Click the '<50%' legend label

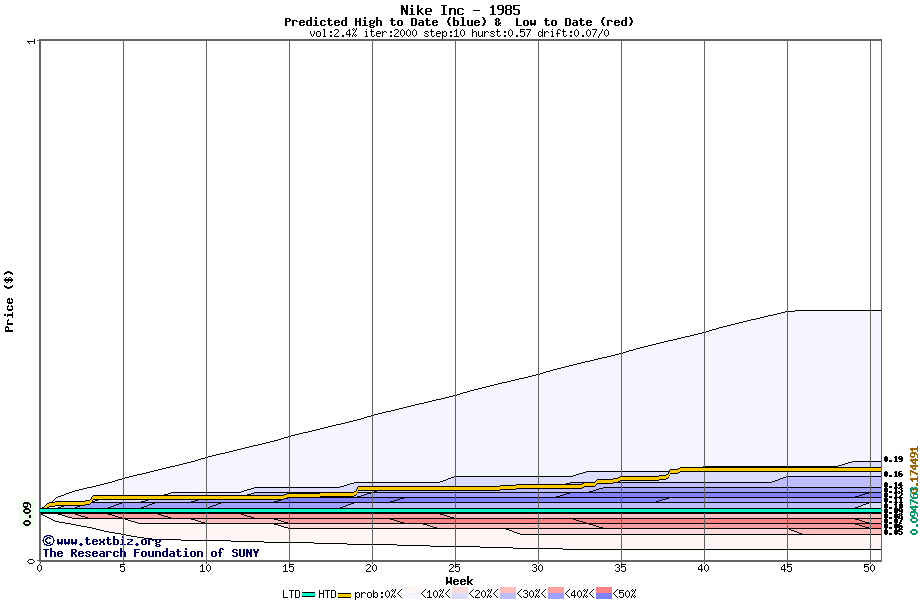point(624,594)
